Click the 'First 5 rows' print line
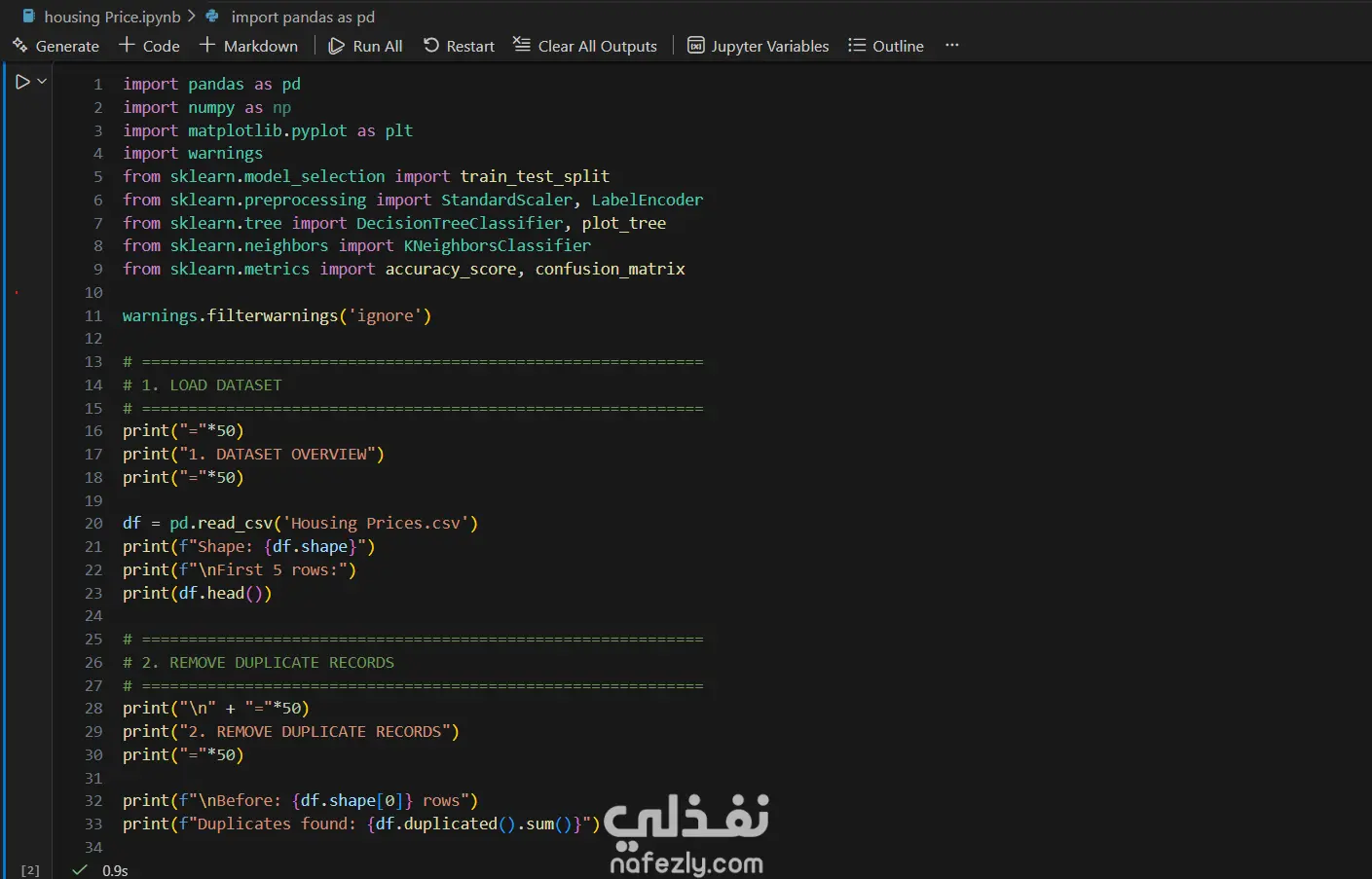 pos(240,569)
